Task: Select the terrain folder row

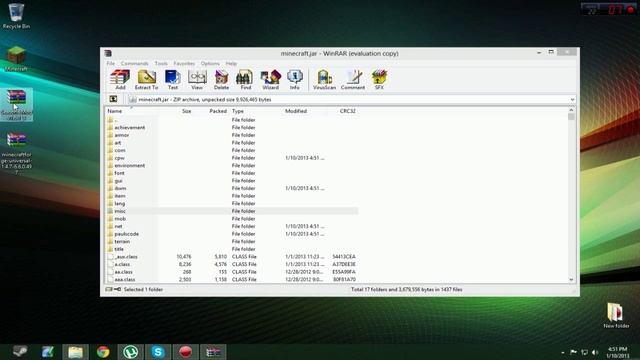Action: pyautogui.click(x=232, y=242)
